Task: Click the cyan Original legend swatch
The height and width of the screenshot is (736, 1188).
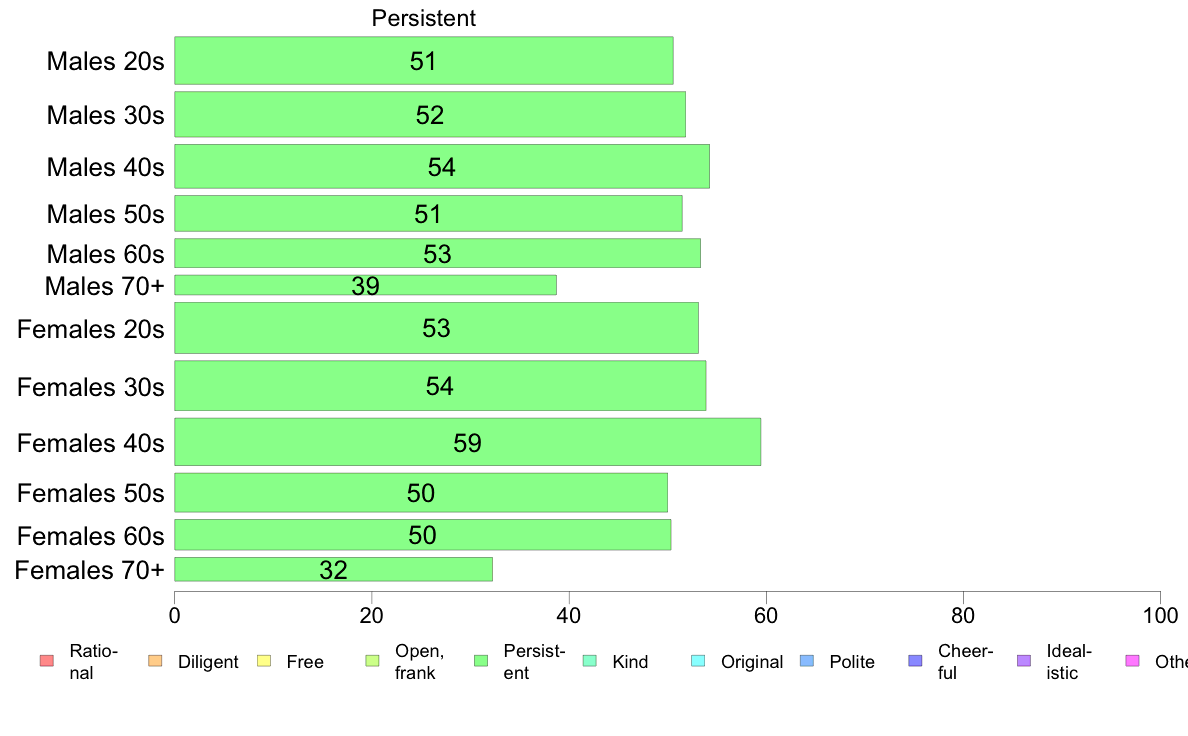Action: 699,661
